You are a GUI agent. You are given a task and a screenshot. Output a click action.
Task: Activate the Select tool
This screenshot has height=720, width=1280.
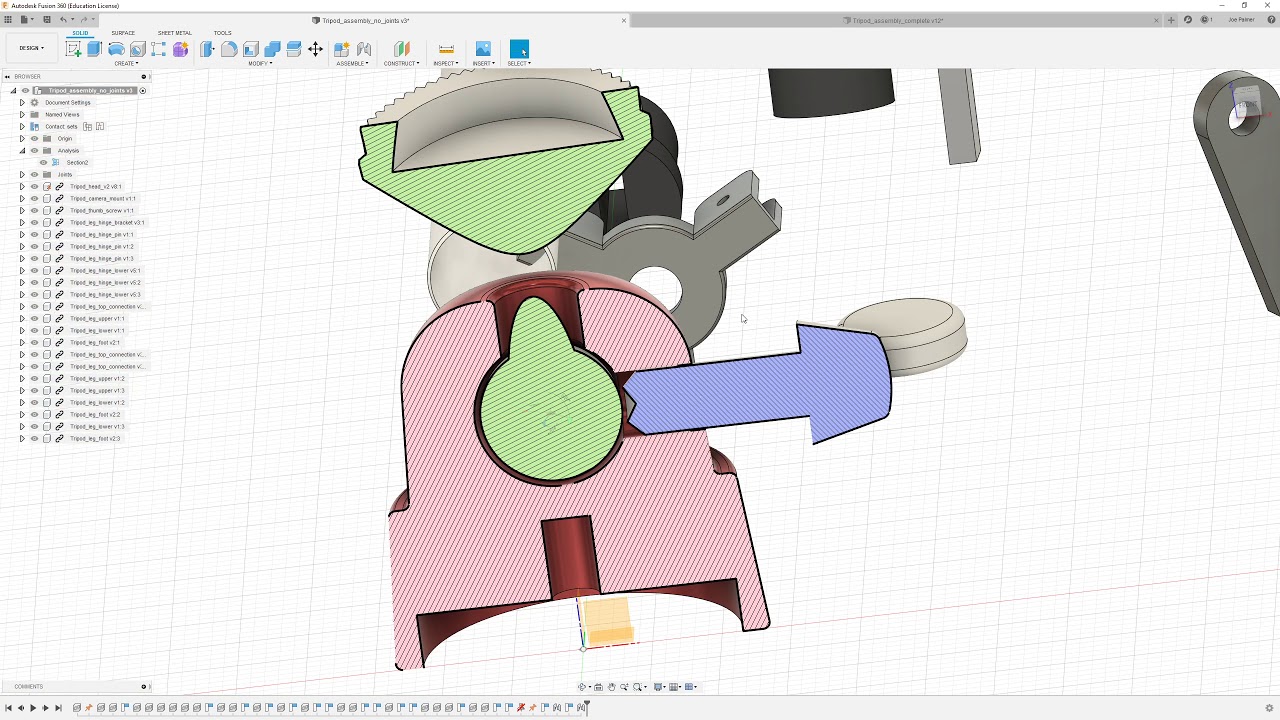519,49
